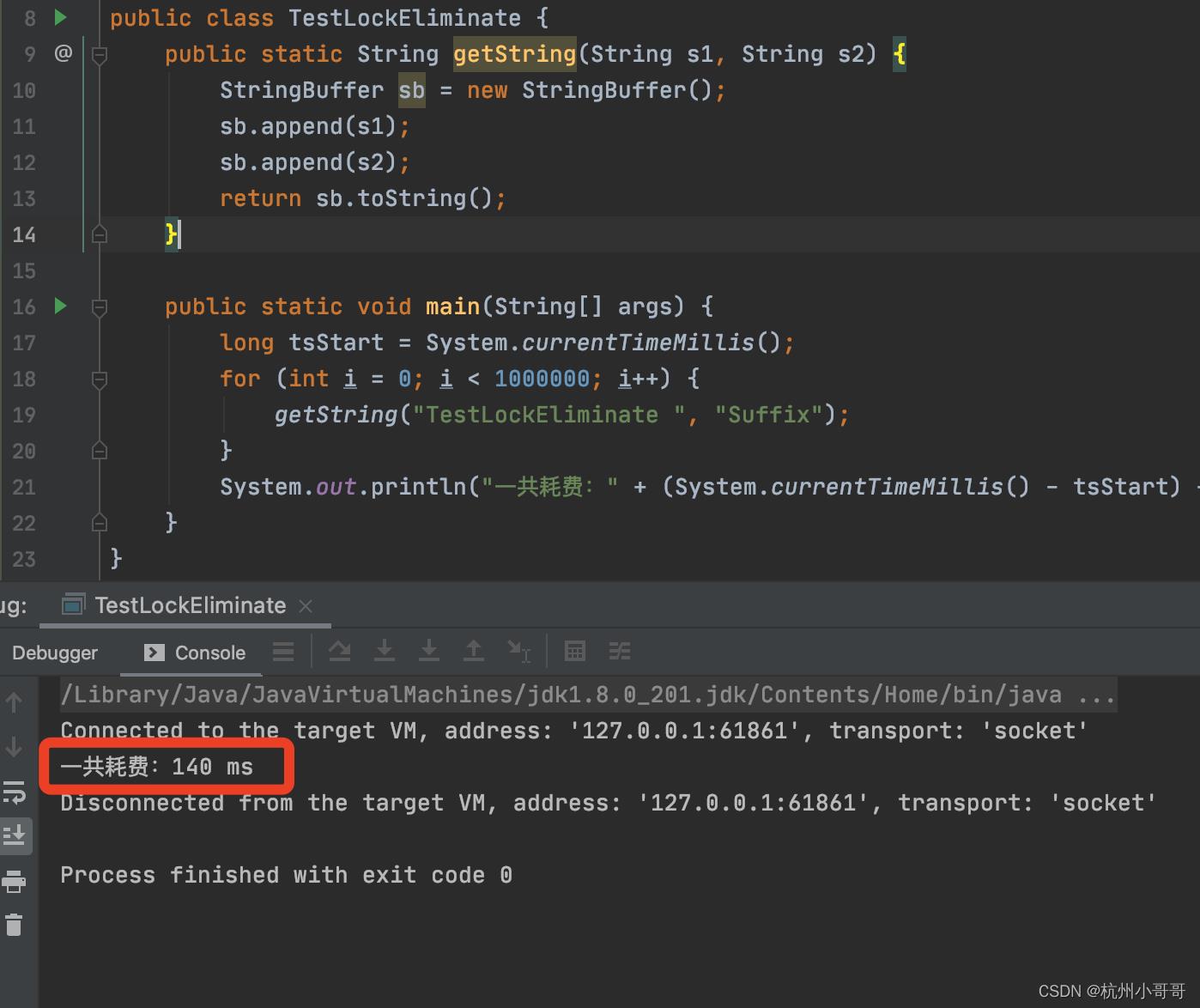Click the run gutter icon beside class TestLockEliminate
The height and width of the screenshot is (1008, 1200).
[x=60, y=17]
